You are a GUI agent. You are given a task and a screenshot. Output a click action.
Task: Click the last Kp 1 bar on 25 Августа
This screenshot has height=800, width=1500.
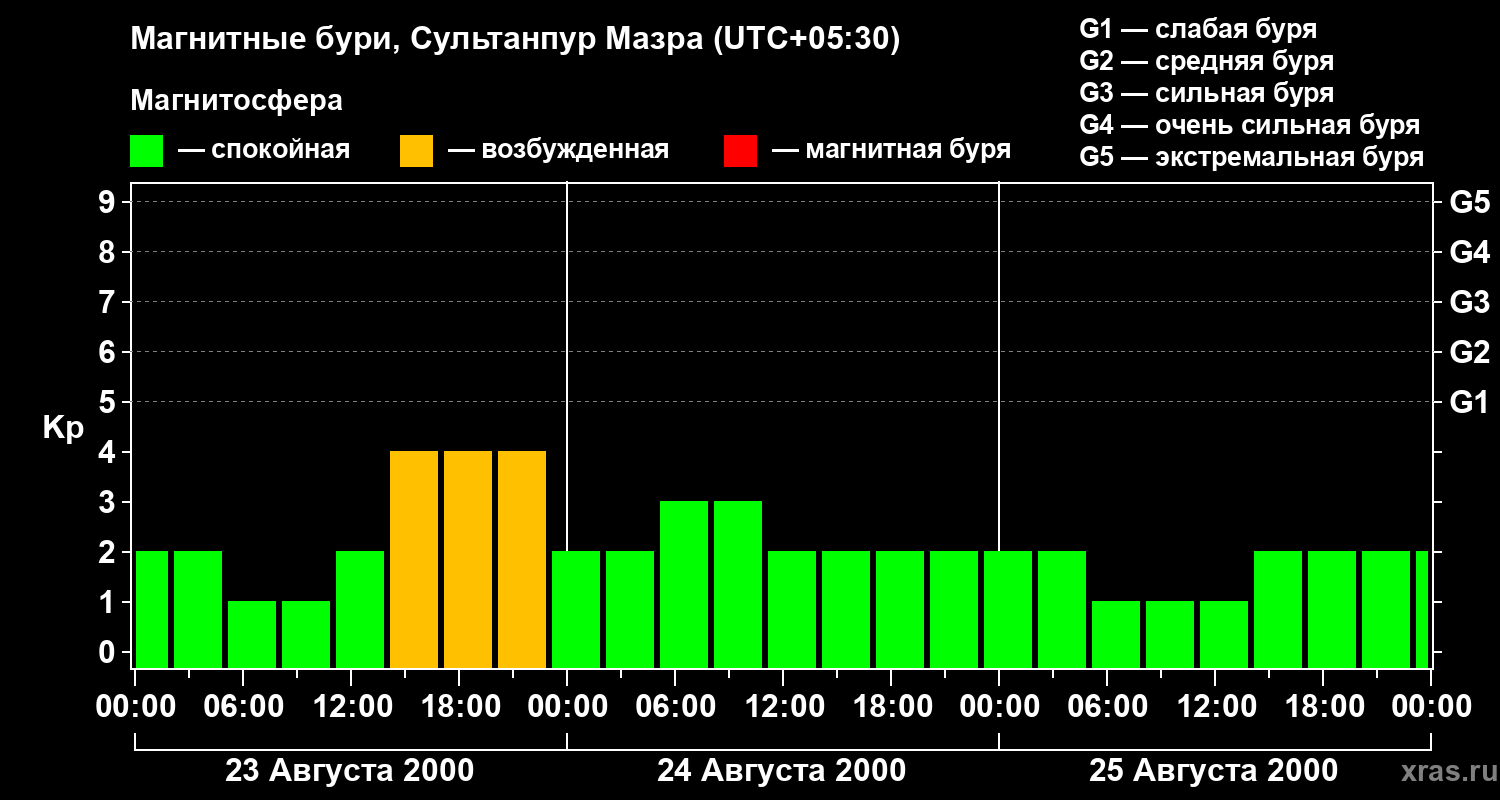click(1224, 634)
